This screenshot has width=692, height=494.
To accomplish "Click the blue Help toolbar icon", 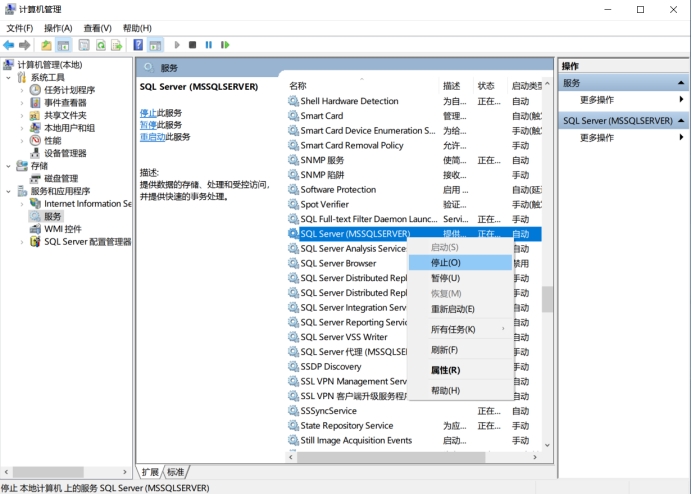I will (x=138, y=45).
